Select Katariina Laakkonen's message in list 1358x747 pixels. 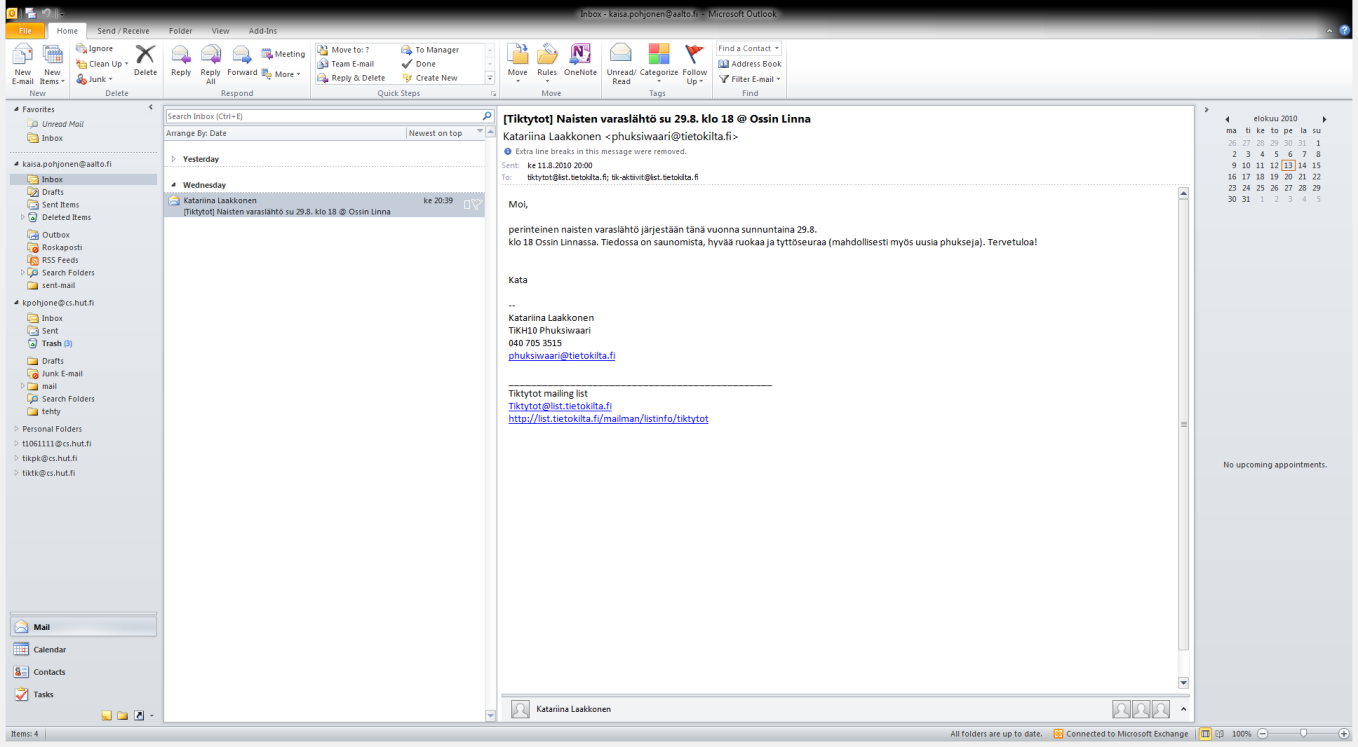click(x=324, y=206)
